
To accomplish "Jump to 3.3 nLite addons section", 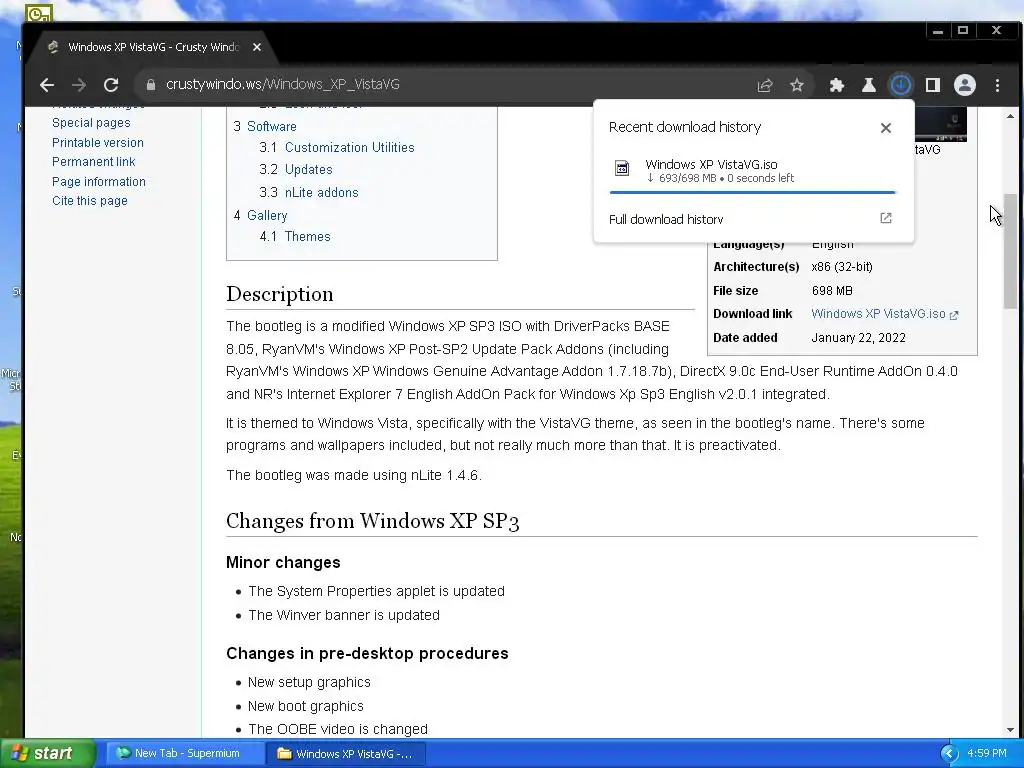I will pyautogui.click(x=308, y=193).
